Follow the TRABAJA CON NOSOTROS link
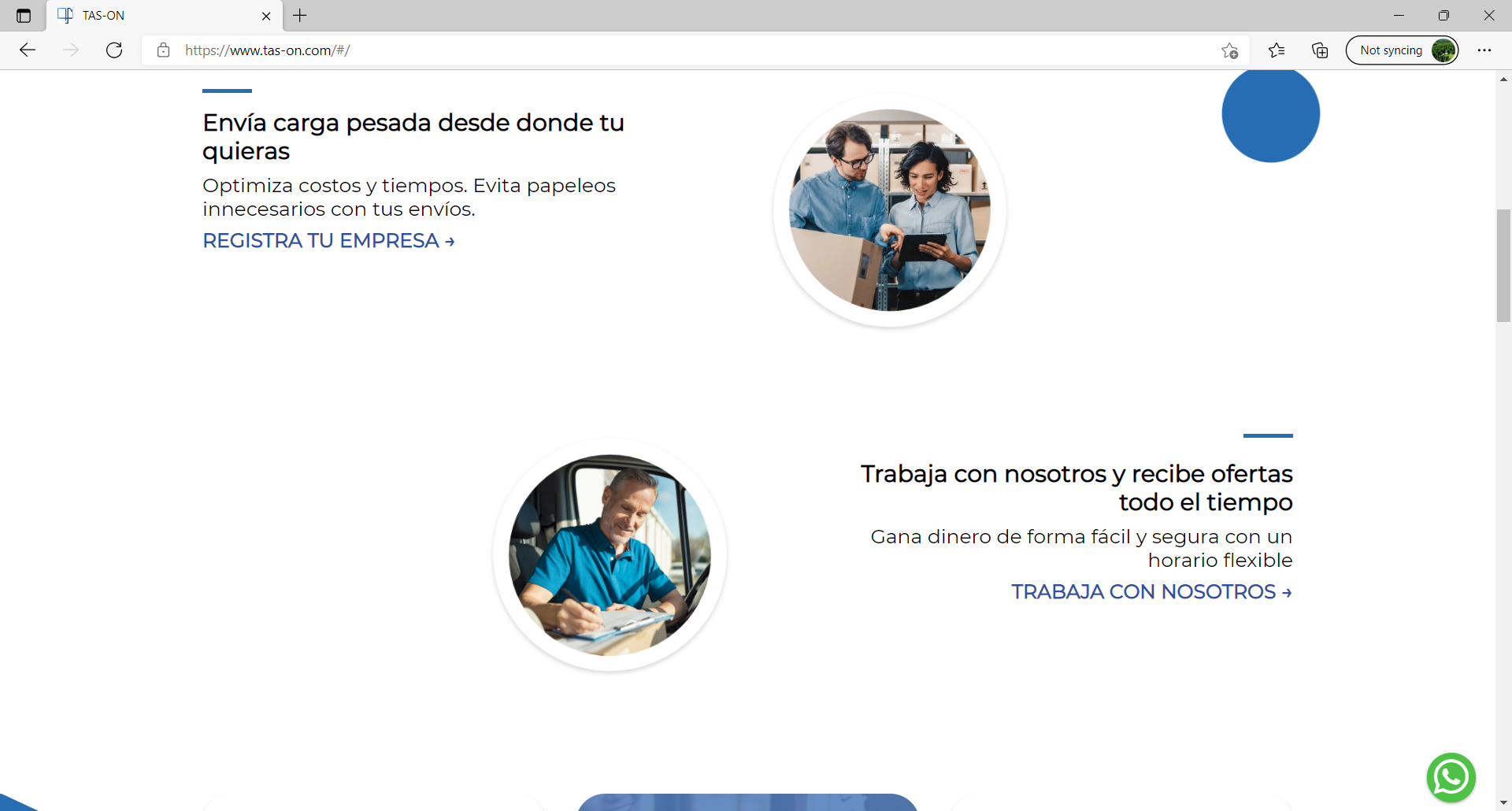Viewport: 1512px width, 811px height. pyautogui.click(x=1151, y=592)
